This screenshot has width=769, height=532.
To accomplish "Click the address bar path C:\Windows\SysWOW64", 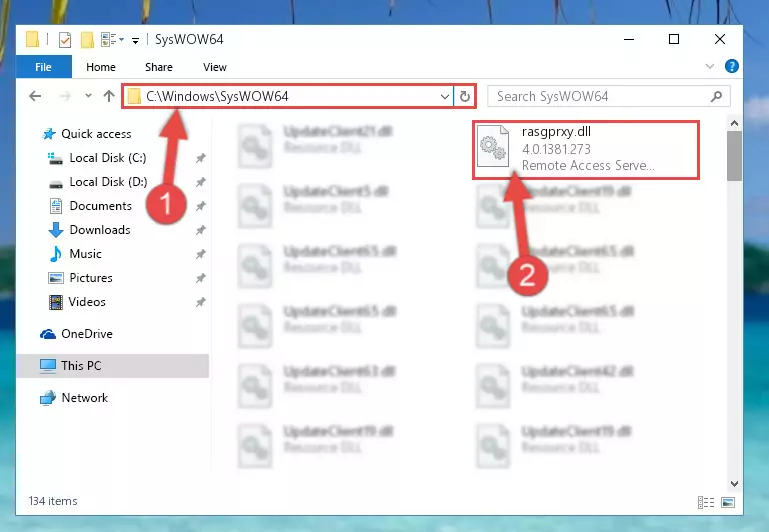I will coord(217,96).
